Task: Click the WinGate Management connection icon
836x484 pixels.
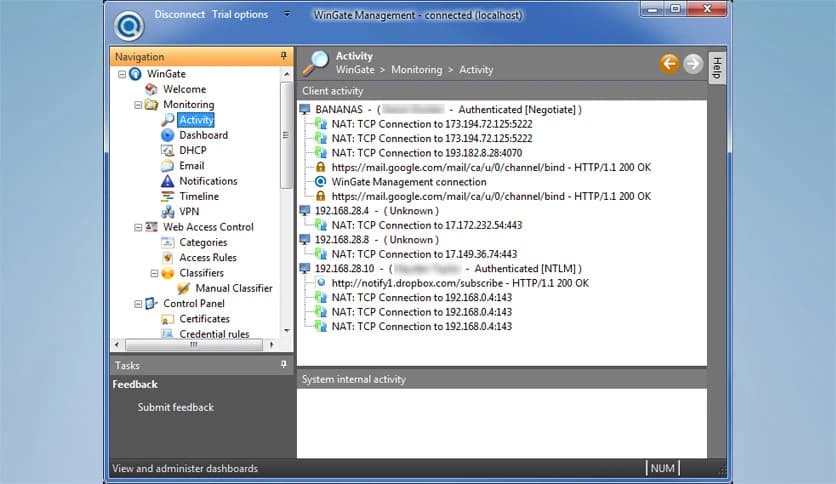Action: 320,181
